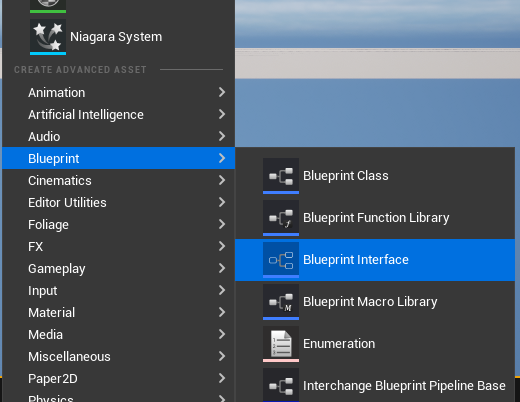Select the Audio menu entry
The width and height of the screenshot is (520, 402).
118,136
